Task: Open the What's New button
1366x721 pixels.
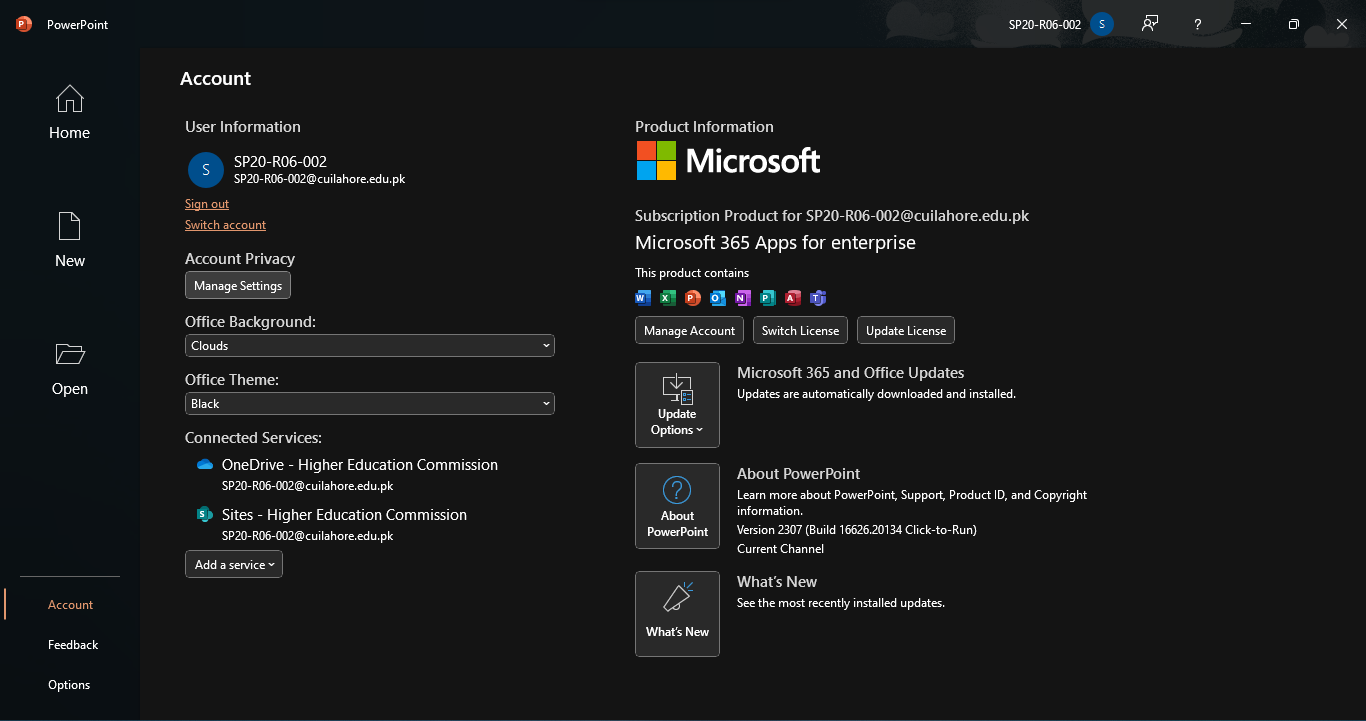Action: tap(677, 614)
